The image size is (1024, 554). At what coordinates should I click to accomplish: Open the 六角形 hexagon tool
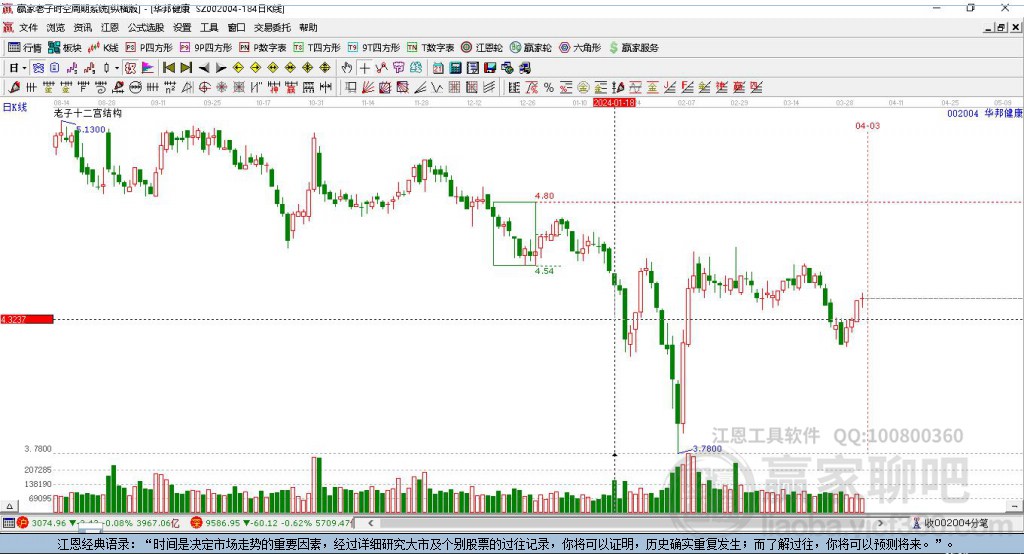coord(580,48)
